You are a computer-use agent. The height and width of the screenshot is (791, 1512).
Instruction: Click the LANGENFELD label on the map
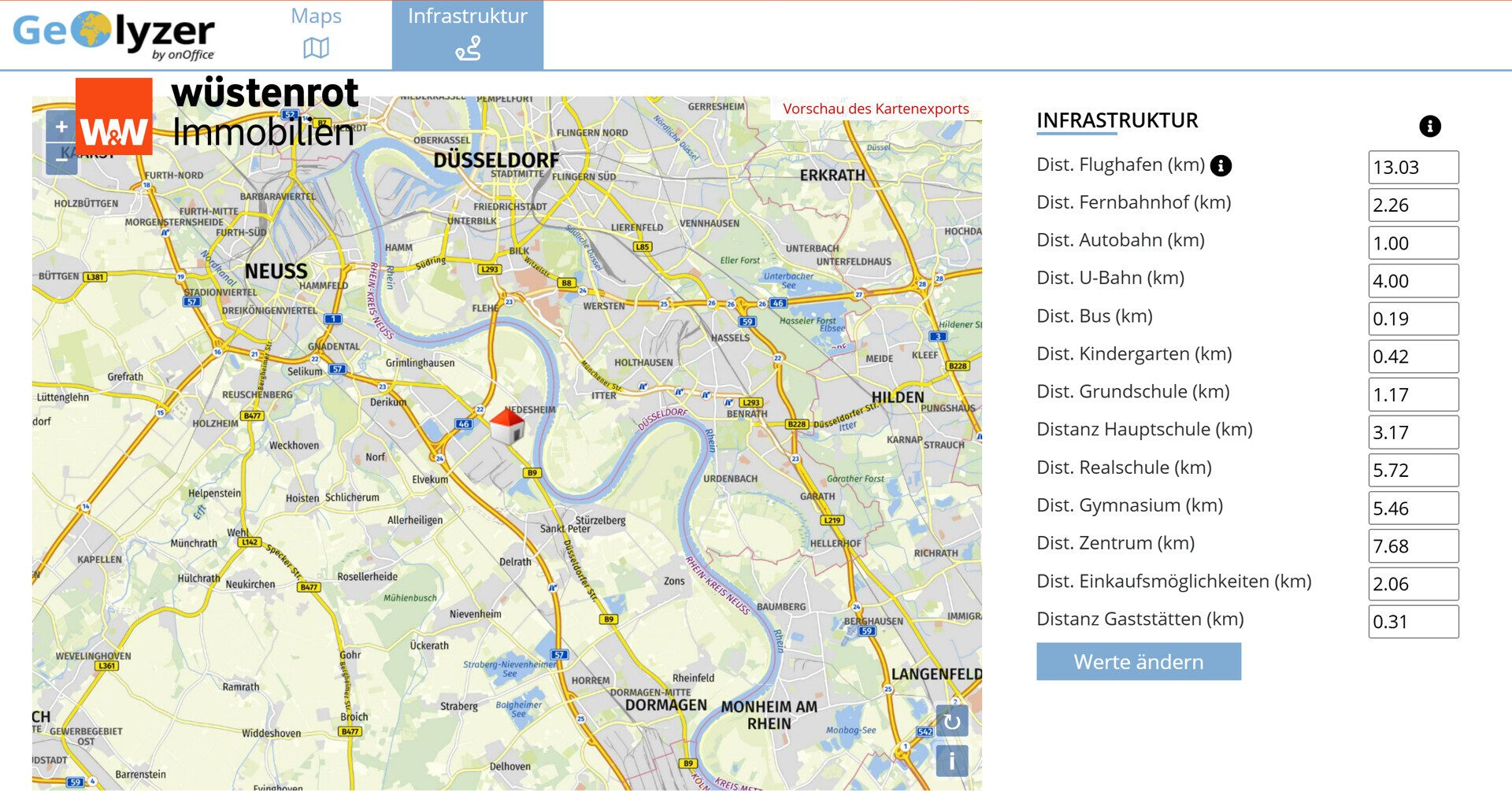point(936,674)
